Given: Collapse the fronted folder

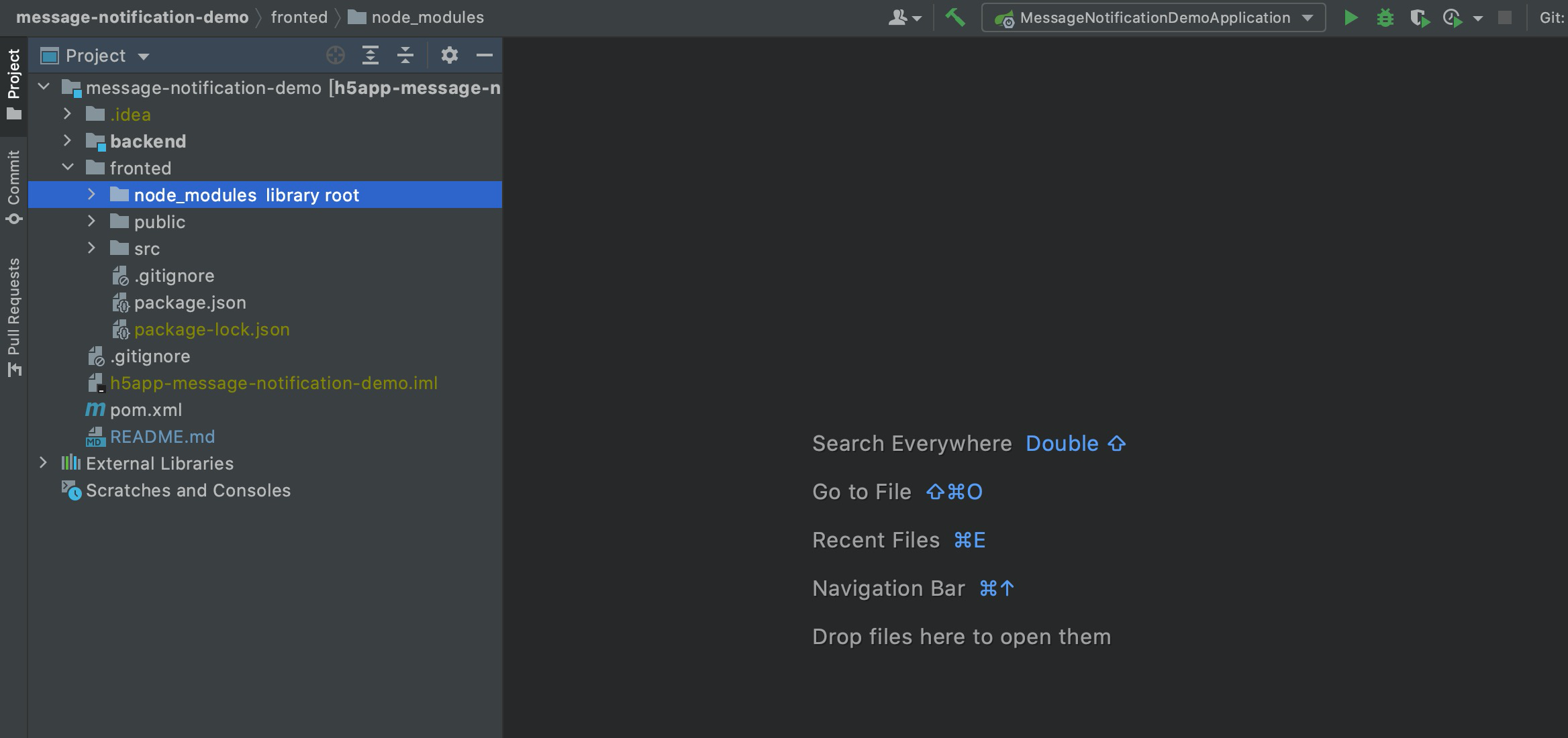Looking at the screenshot, I should tap(67, 168).
